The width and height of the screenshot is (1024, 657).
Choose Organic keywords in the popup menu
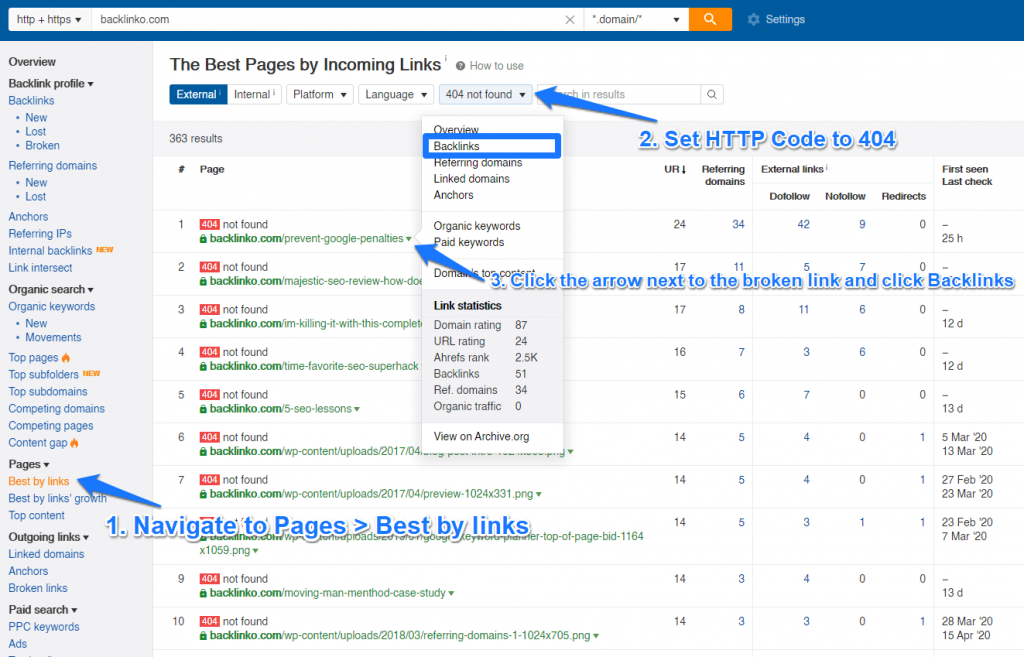[x=477, y=226]
